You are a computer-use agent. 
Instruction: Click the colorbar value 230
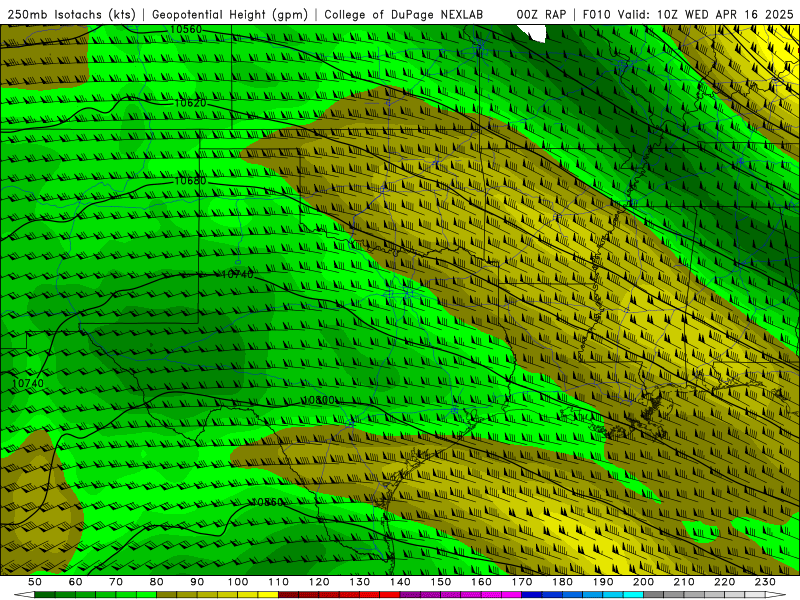tap(765, 582)
